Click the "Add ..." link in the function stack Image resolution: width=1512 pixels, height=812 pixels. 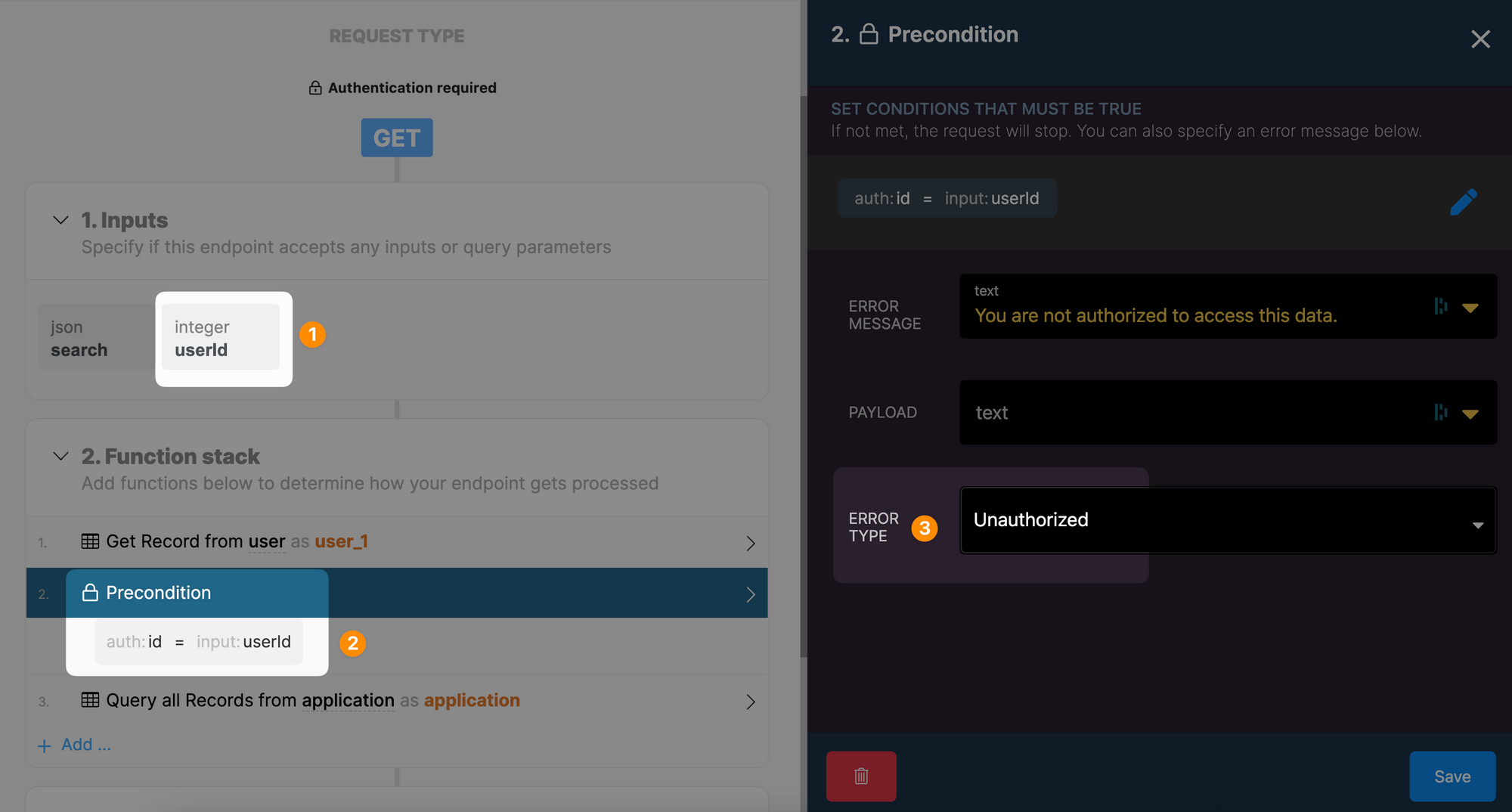[x=74, y=744]
